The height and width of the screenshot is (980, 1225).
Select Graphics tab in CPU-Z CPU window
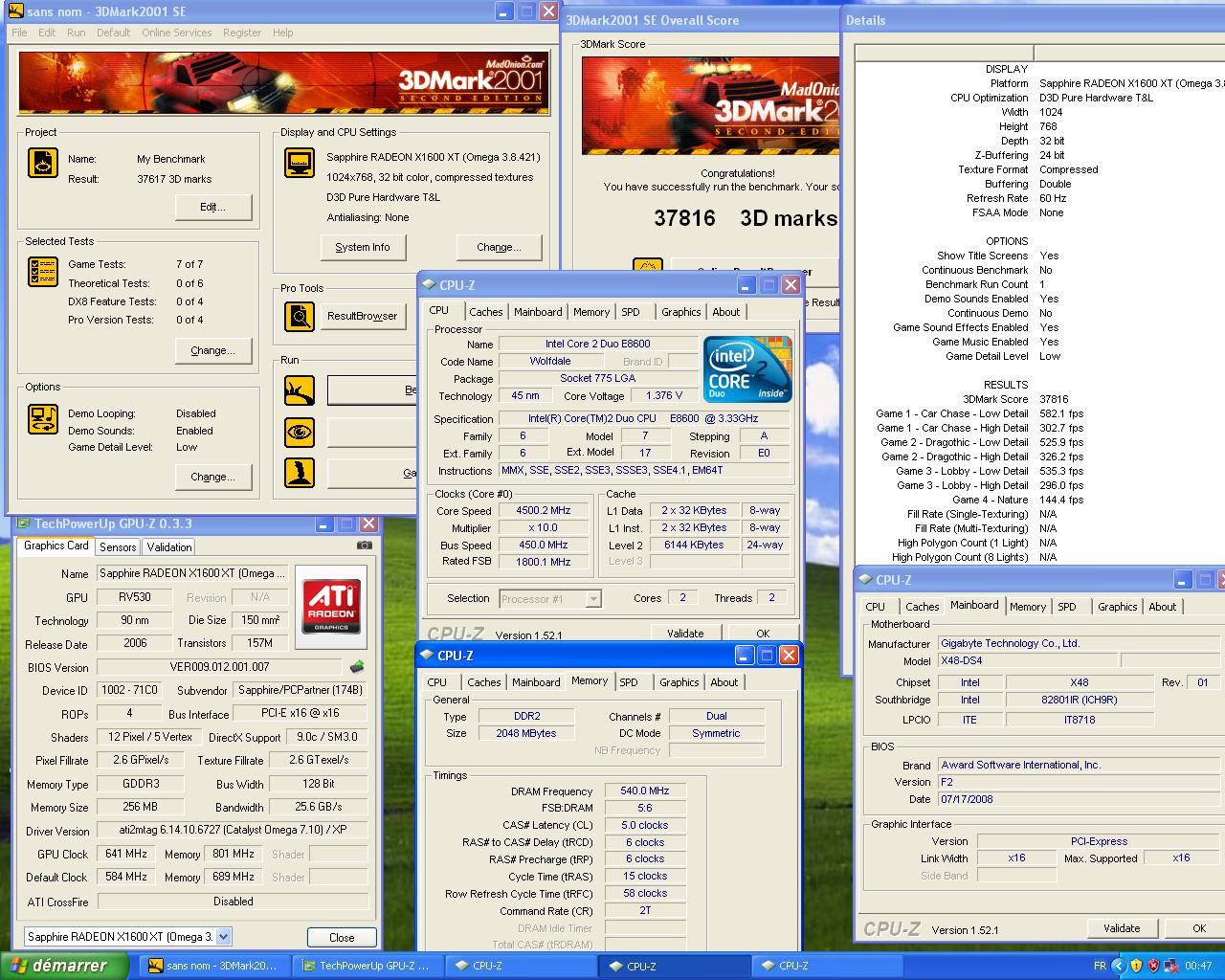point(681,312)
